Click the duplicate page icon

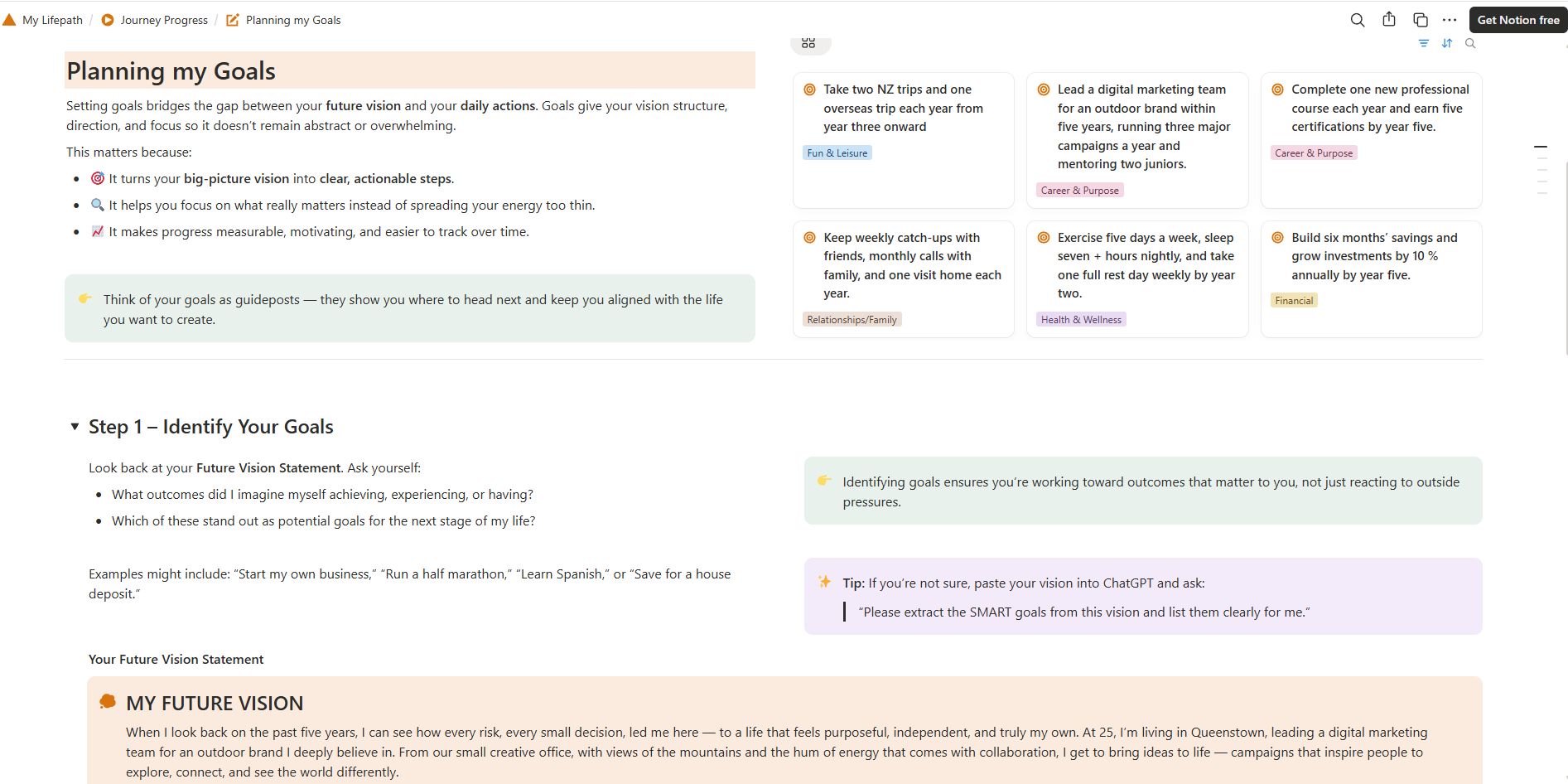(1420, 20)
